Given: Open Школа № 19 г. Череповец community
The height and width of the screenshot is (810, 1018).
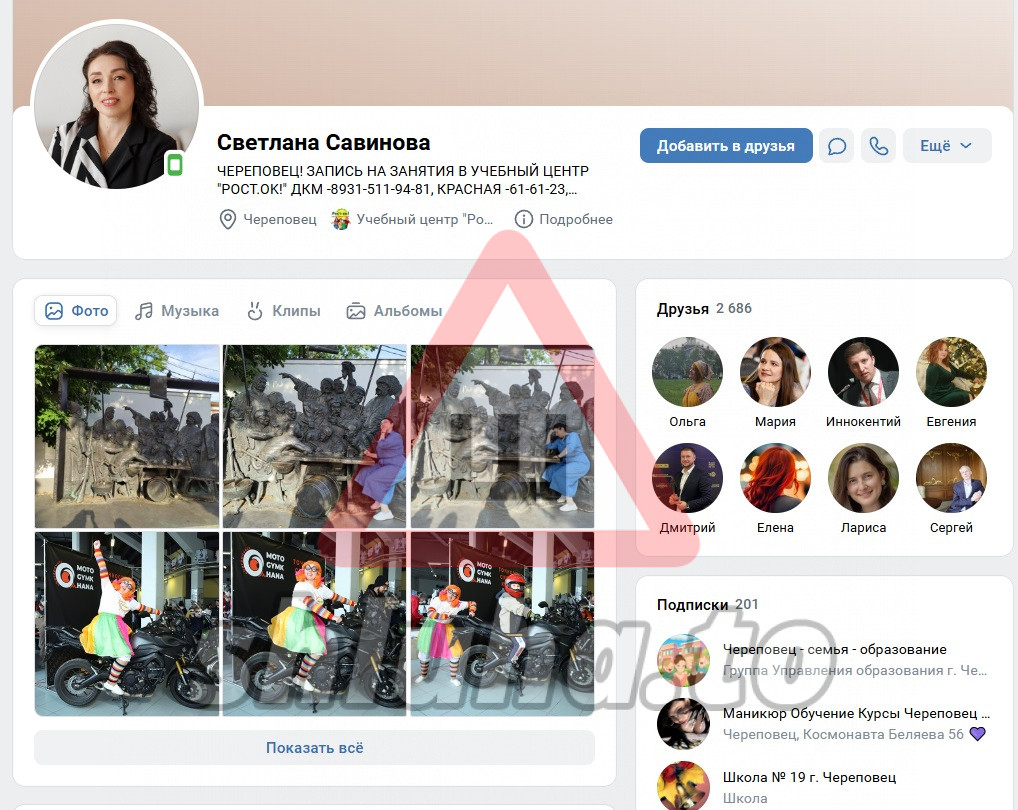Looking at the screenshot, I should click(x=809, y=777).
